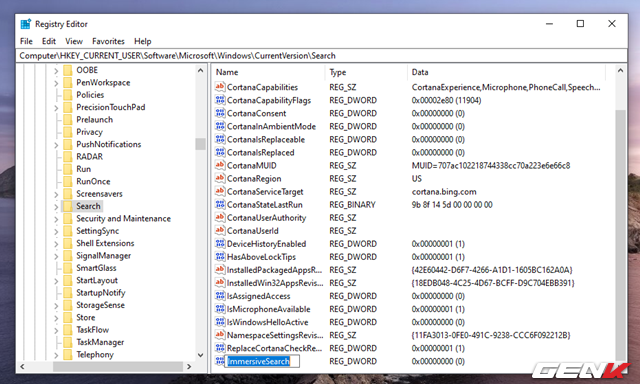
Task: Select the NamespaceSettingsRevis... string icon
Action: [220, 335]
